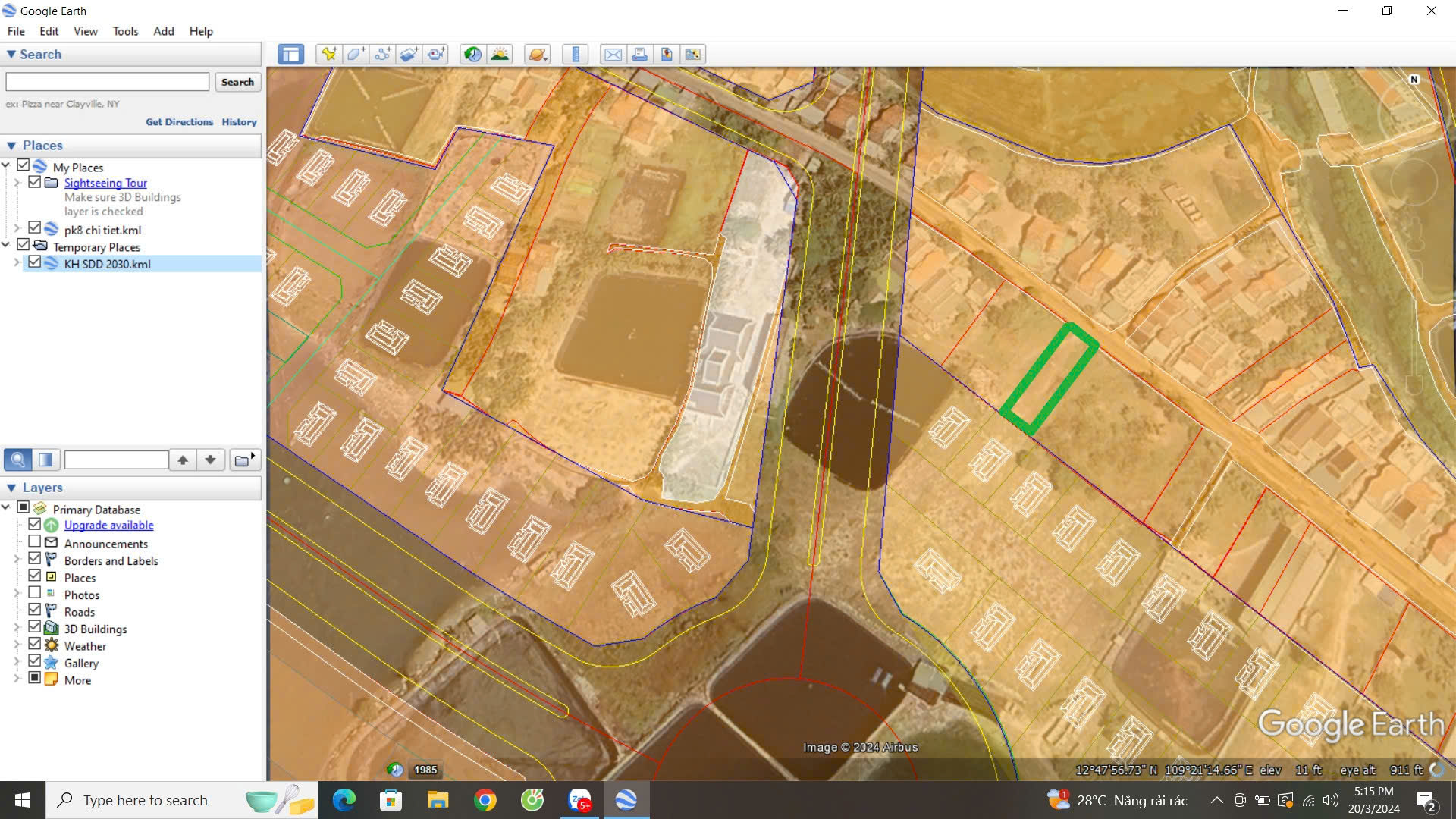This screenshot has height=819, width=1456.
Task: Toggle the places split-view button
Action: pos(45,460)
